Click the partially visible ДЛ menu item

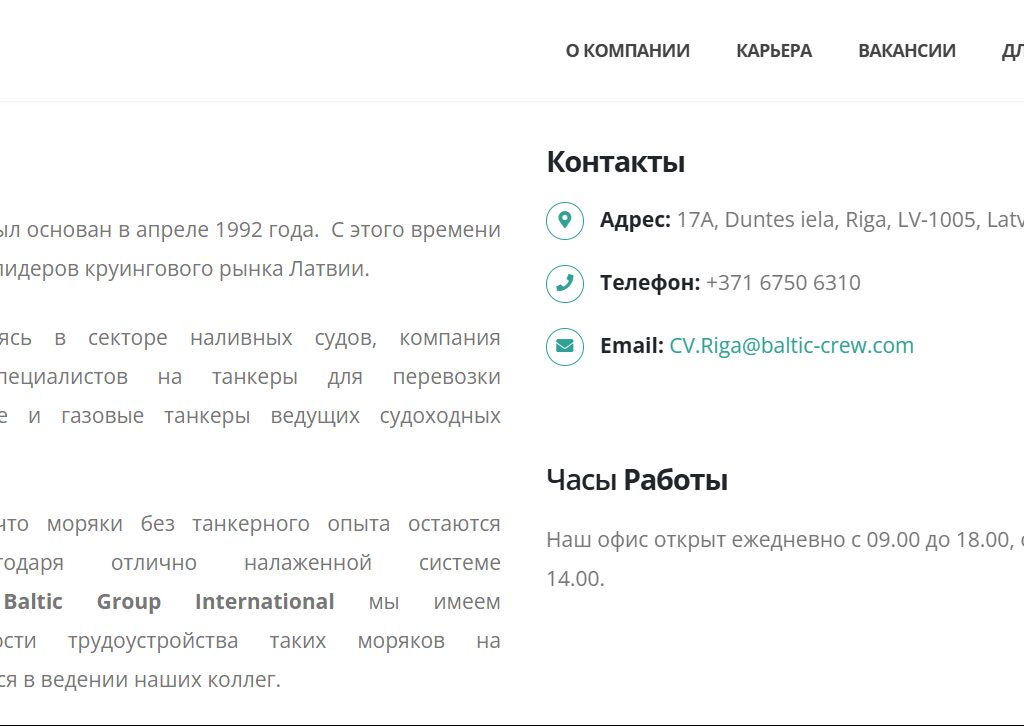point(1011,51)
